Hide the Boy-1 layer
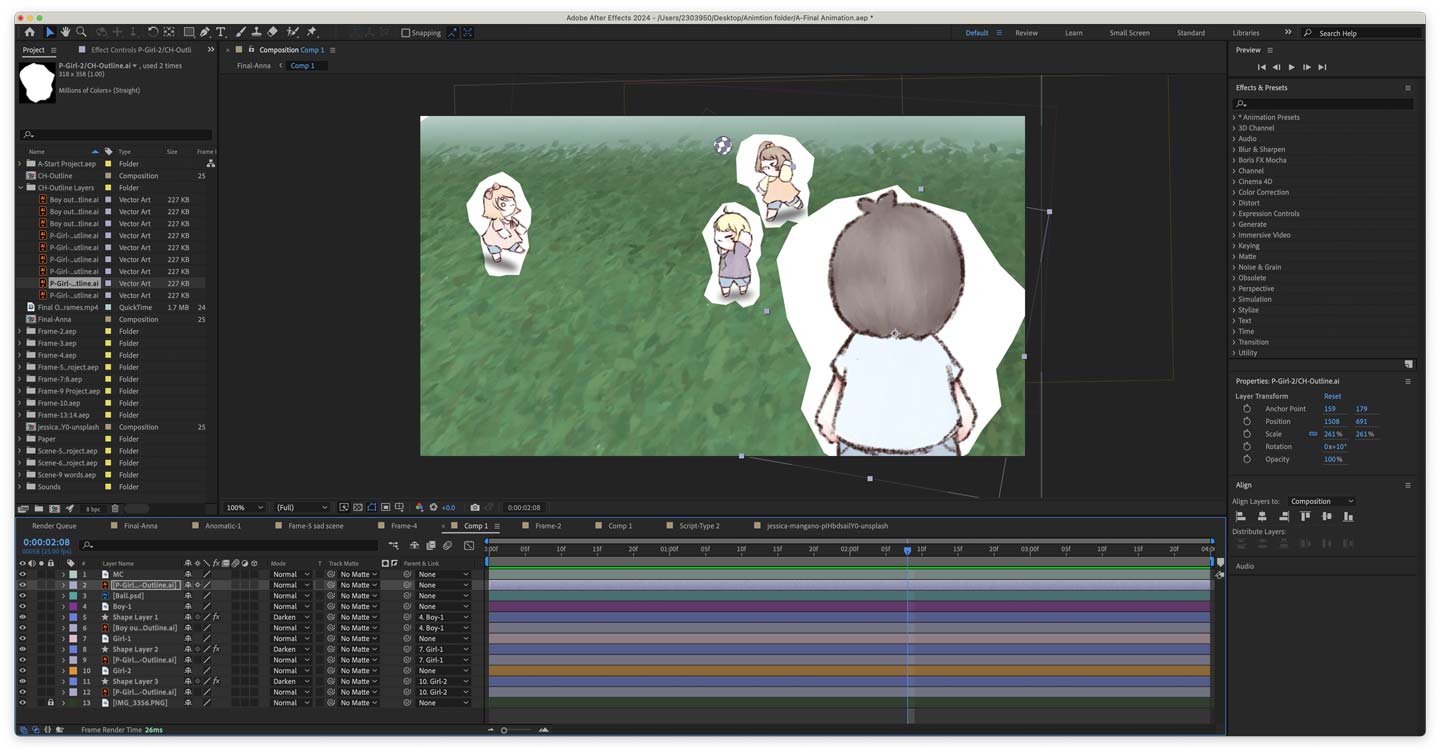1440x753 pixels. 22,606
